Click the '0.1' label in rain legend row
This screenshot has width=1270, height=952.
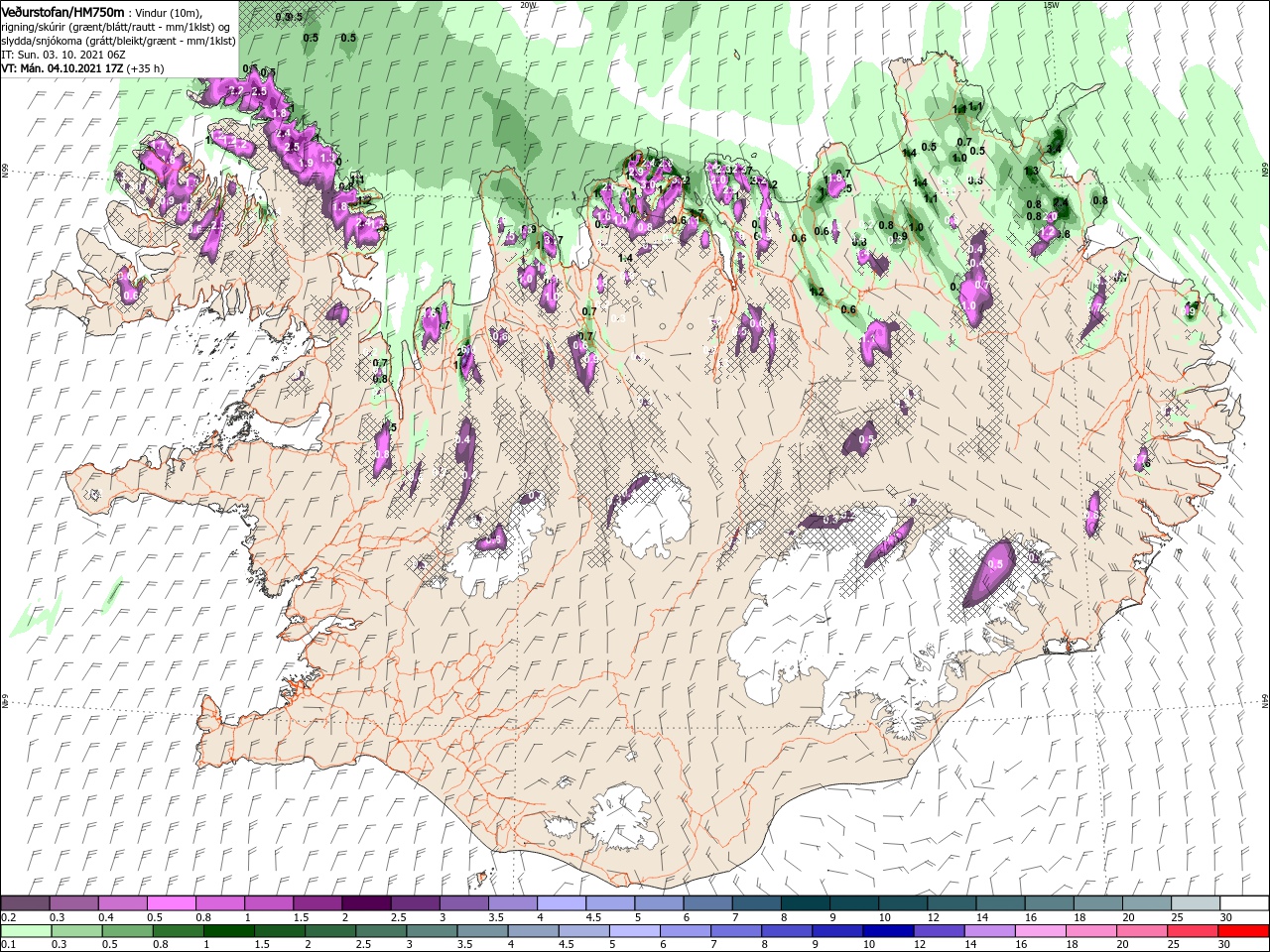click(9, 945)
